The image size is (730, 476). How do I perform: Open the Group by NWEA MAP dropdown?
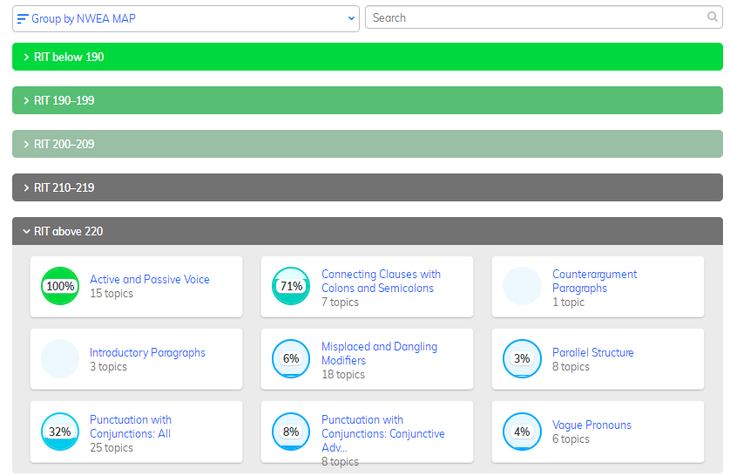(x=186, y=18)
